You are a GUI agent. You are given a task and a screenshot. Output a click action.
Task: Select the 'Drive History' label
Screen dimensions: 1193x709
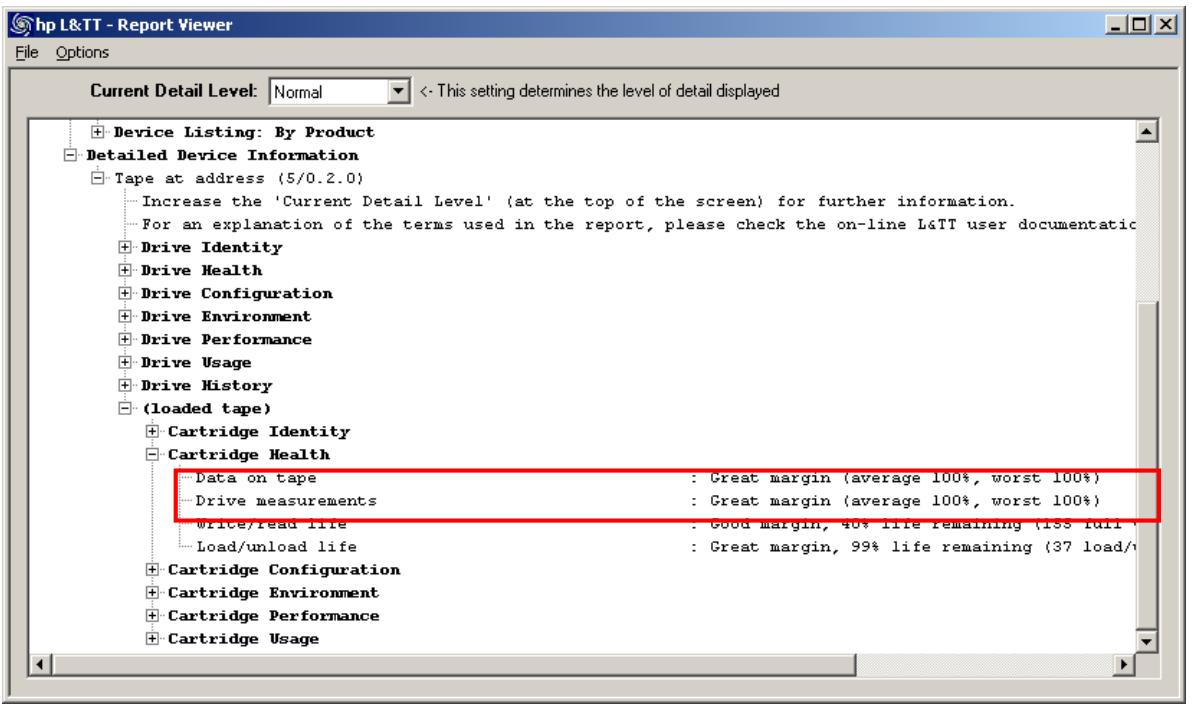(x=206, y=386)
